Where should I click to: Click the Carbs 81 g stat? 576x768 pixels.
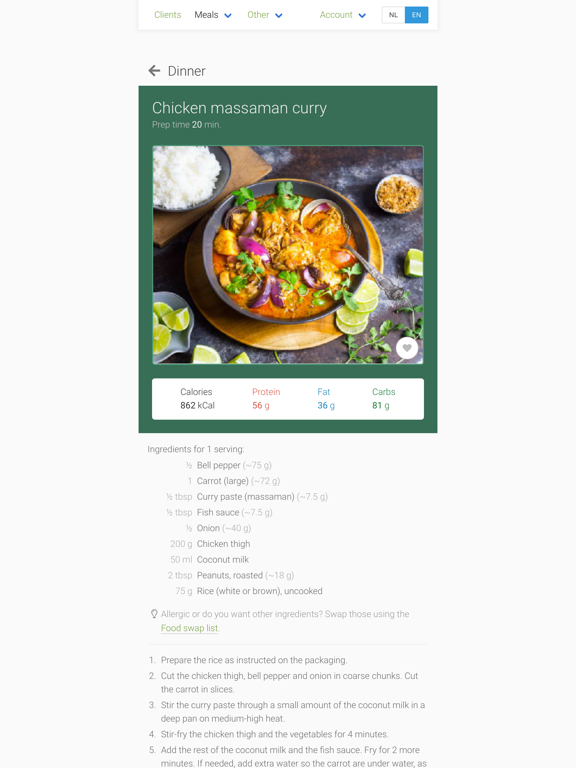(x=383, y=399)
